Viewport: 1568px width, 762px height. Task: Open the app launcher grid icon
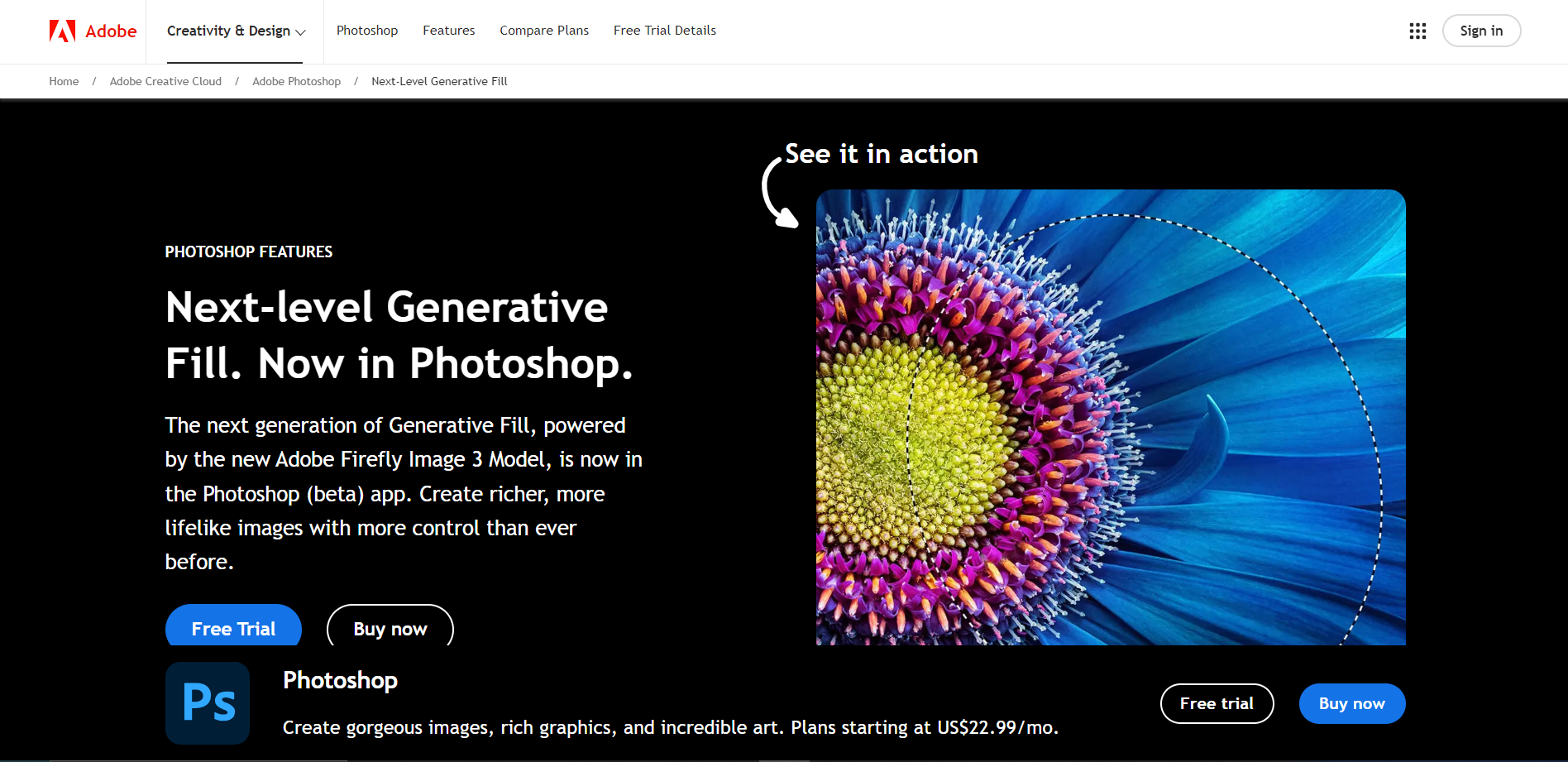(x=1417, y=31)
